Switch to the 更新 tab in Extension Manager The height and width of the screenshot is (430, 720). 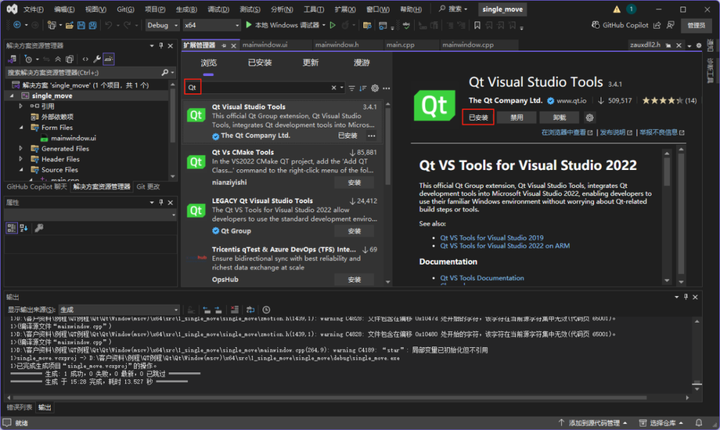pyautogui.click(x=310, y=62)
